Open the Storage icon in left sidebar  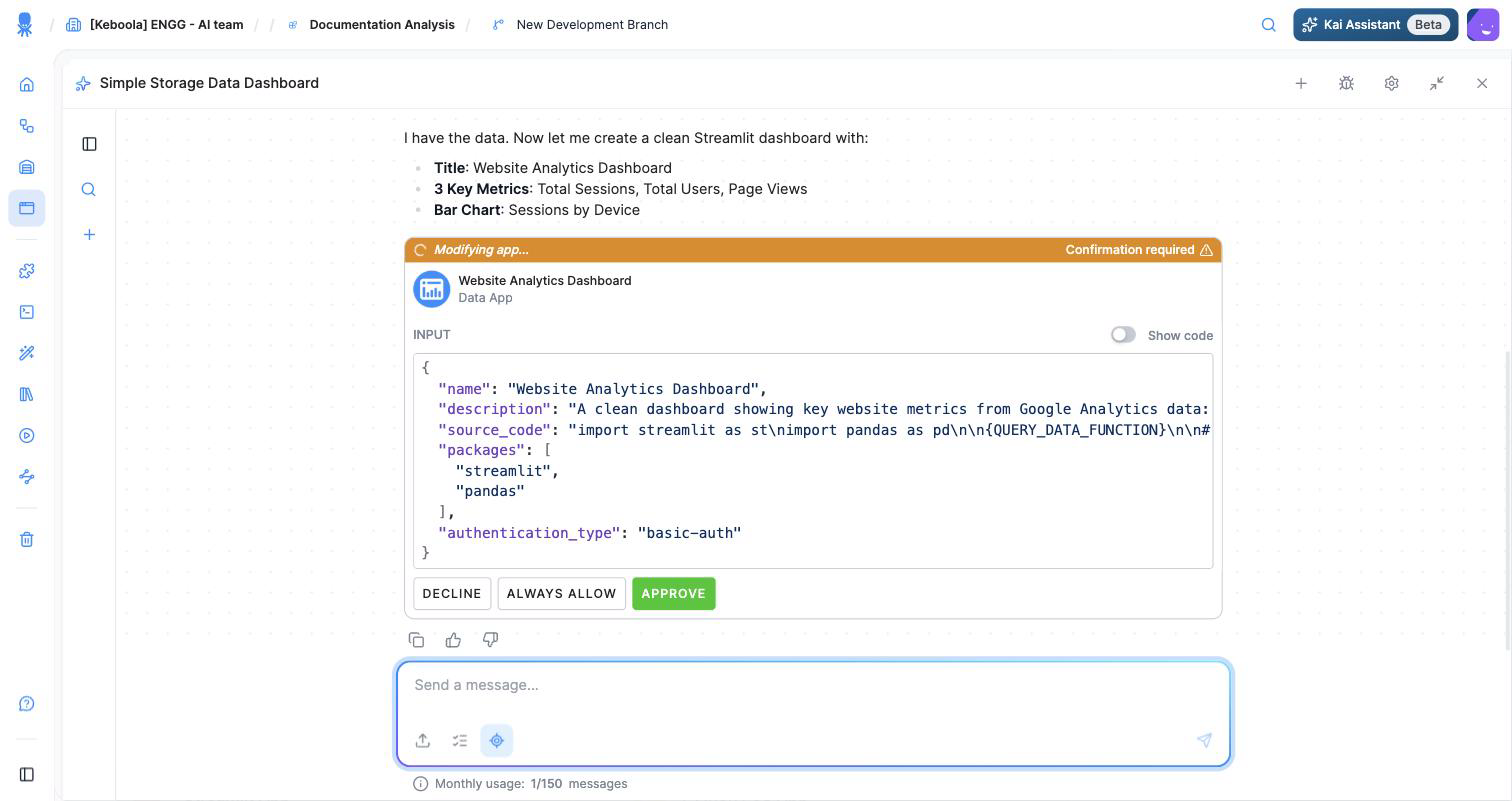pyautogui.click(x=27, y=167)
